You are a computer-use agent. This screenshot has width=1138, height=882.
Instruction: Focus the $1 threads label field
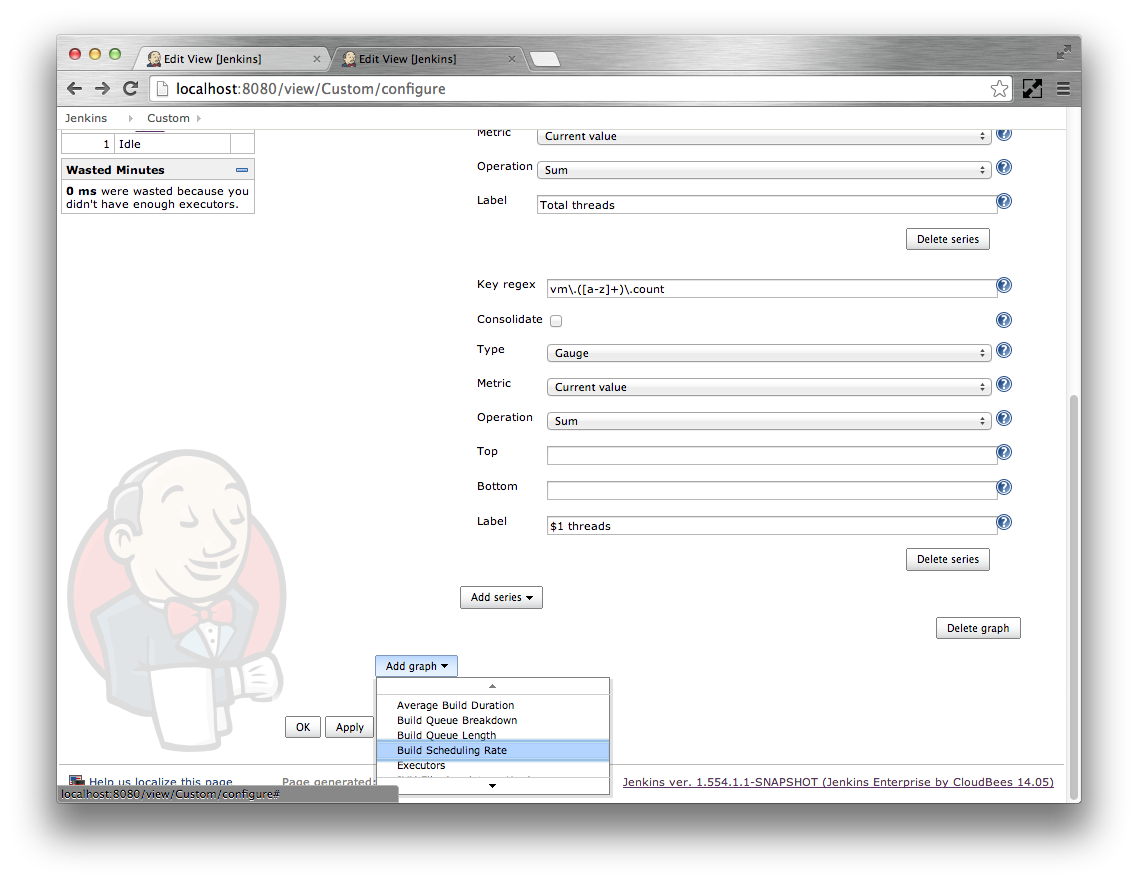771,526
